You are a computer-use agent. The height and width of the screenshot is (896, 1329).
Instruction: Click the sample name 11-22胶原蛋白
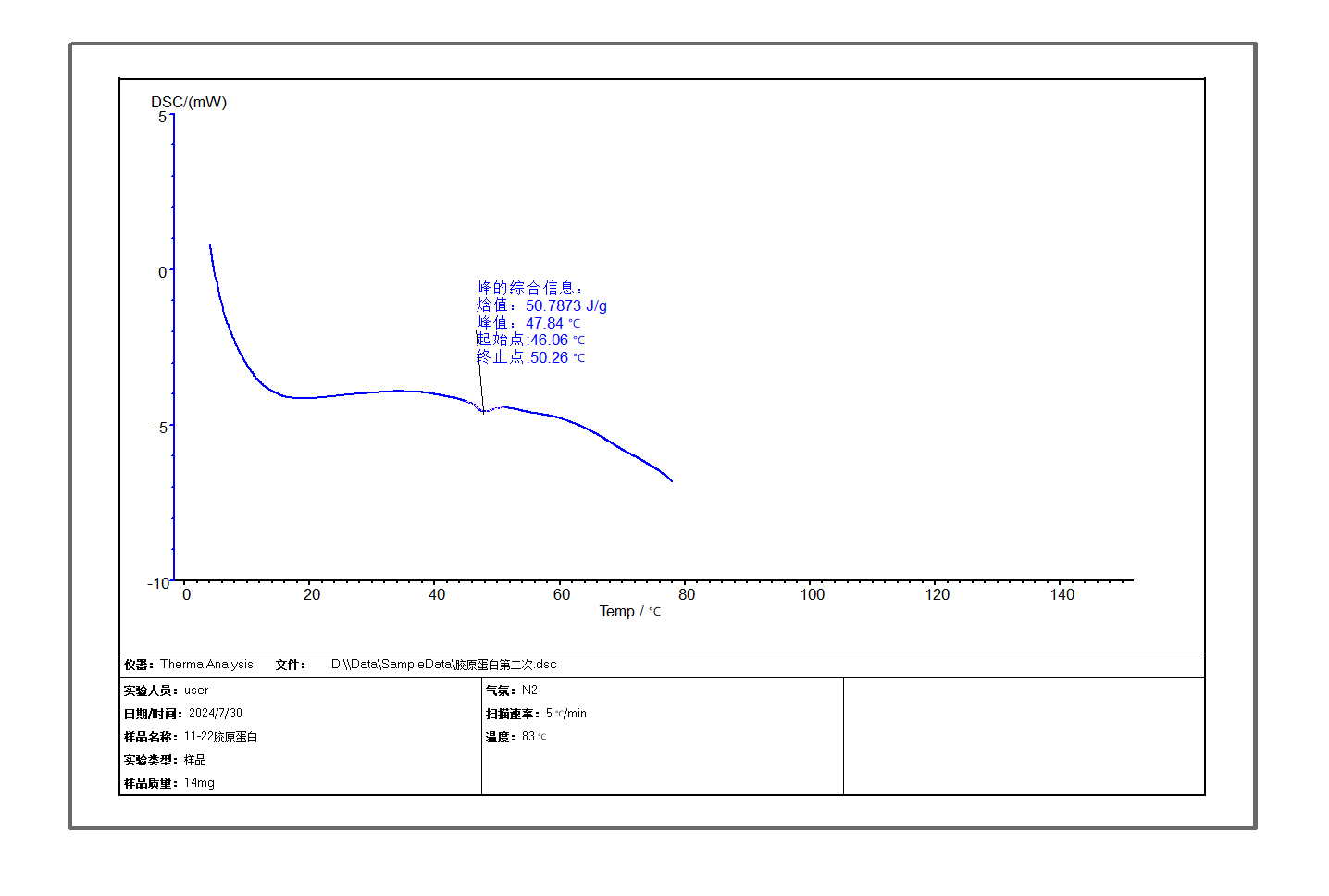click(220, 737)
